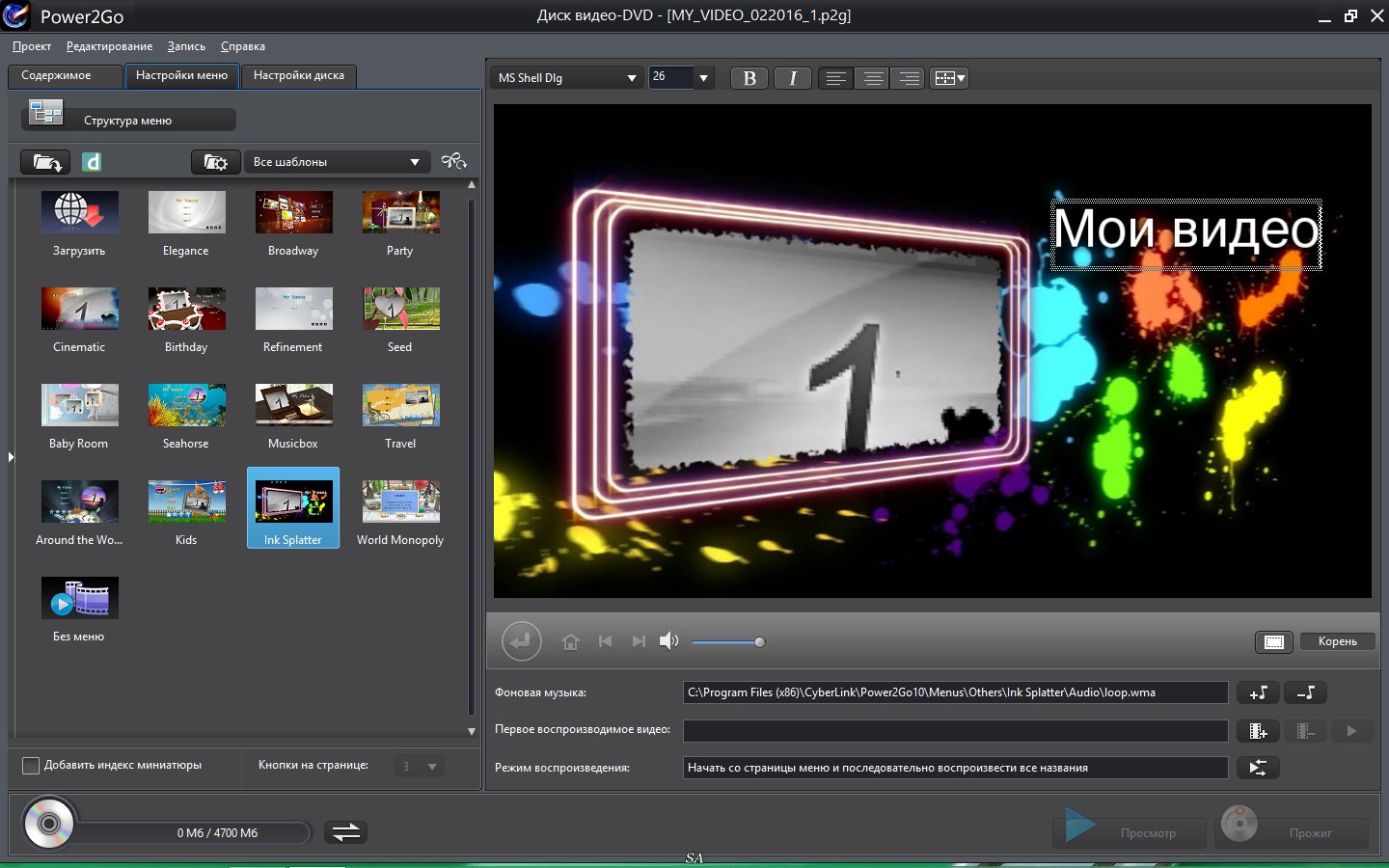The height and width of the screenshot is (868, 1389).
Task: Click the Структура меню button
Action: [x=128, y=120]
